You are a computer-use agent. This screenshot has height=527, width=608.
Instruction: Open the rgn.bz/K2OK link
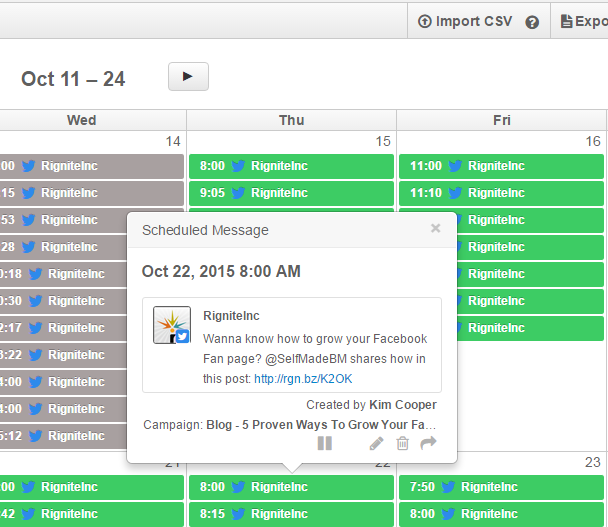pos(303,378)
